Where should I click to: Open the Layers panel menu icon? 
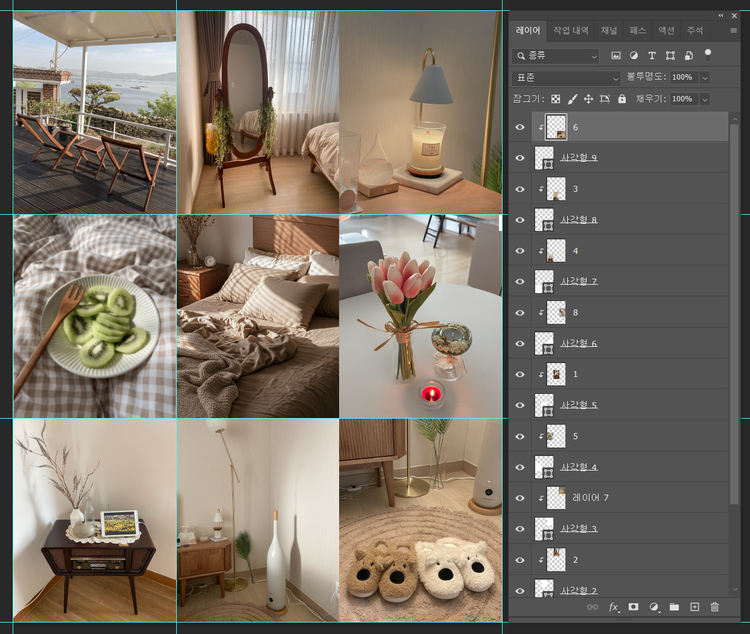click(x=733, y=31)
